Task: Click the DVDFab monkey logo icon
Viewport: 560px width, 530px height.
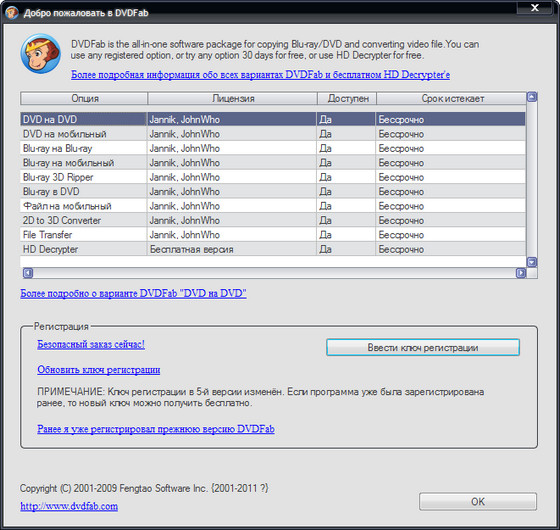Action: pyautogui.click(x=40, y=54)
